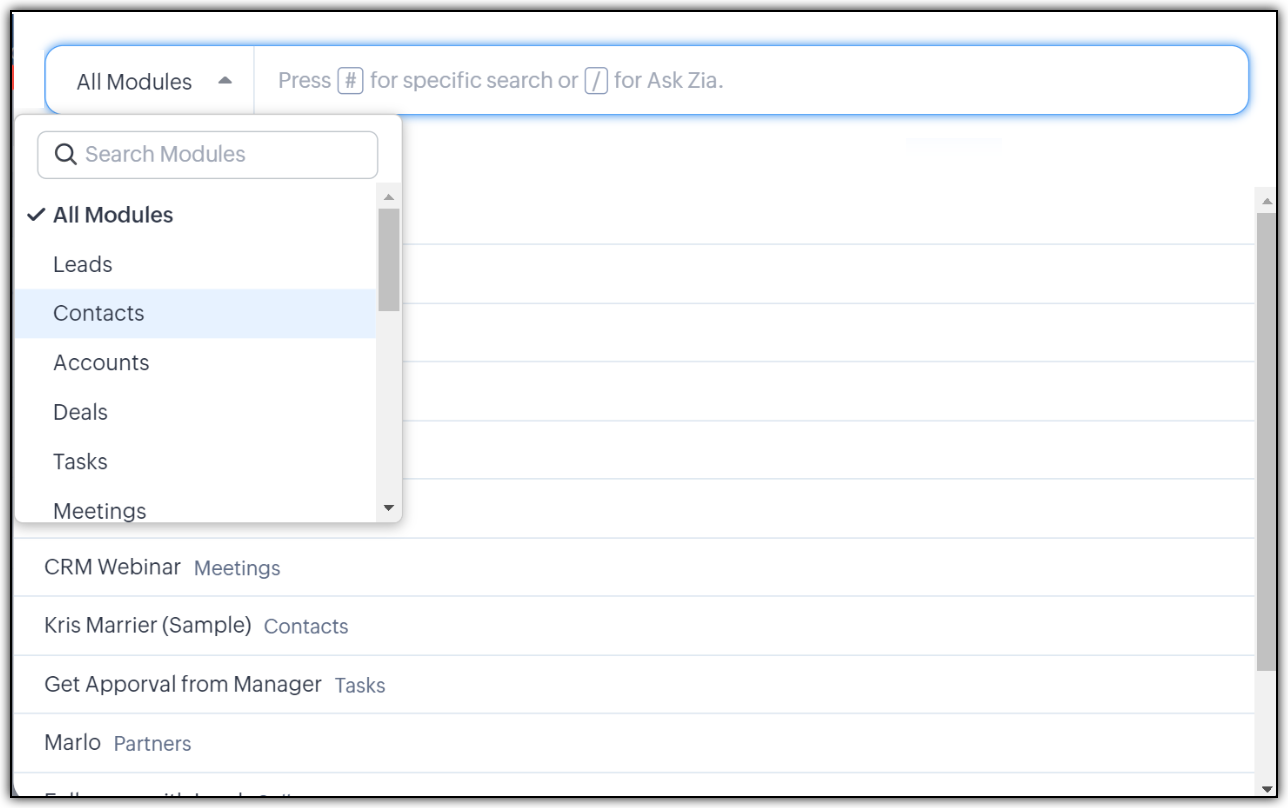
Task: Click the results pane scroll-down arrow
Action: click(1268, 787)
